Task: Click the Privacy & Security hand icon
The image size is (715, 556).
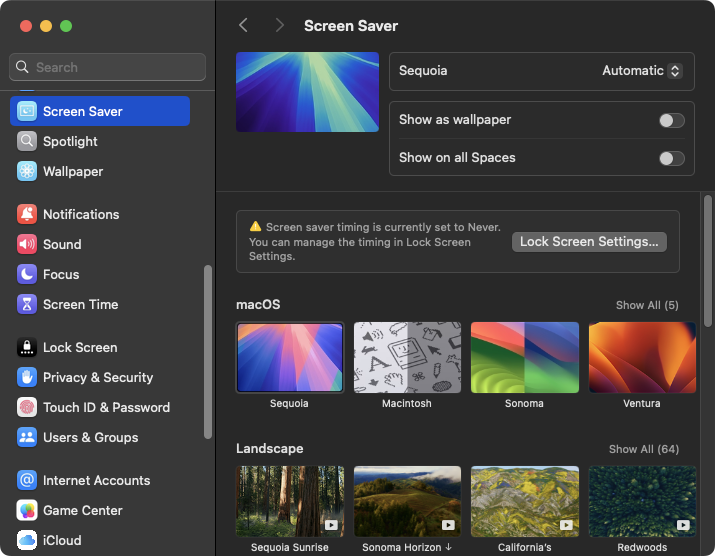Action: 27,378
